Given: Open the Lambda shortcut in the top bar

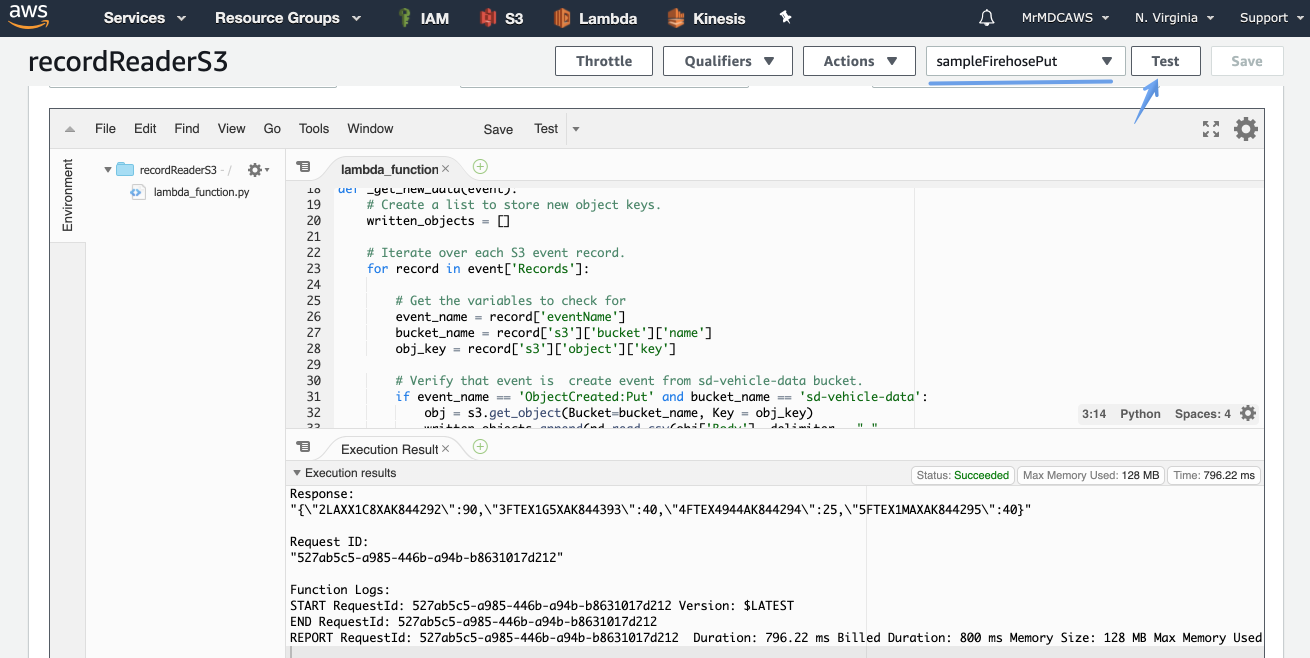Looking at the screenshot, I should (x=595, y=18).
